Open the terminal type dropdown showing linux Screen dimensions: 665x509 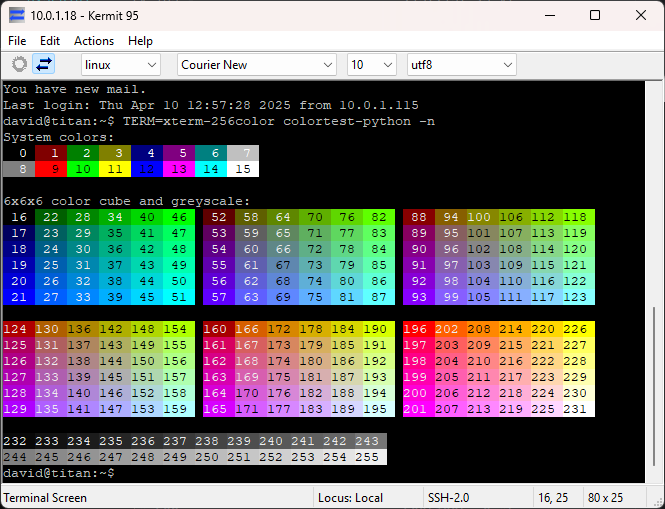pyautogui.click(x=120, y=65)
